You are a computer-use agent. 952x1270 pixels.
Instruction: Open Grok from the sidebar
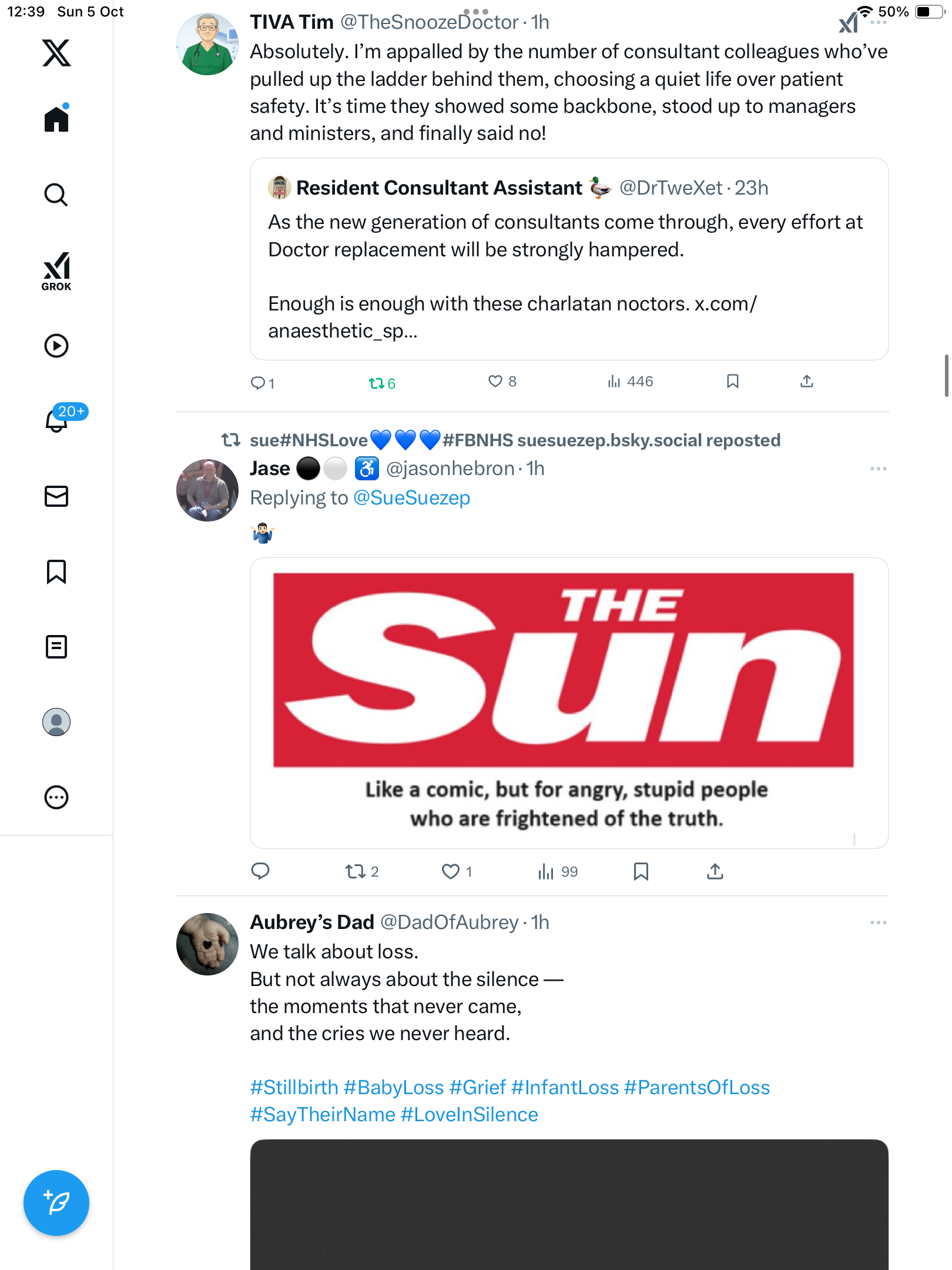pos(56,272)
